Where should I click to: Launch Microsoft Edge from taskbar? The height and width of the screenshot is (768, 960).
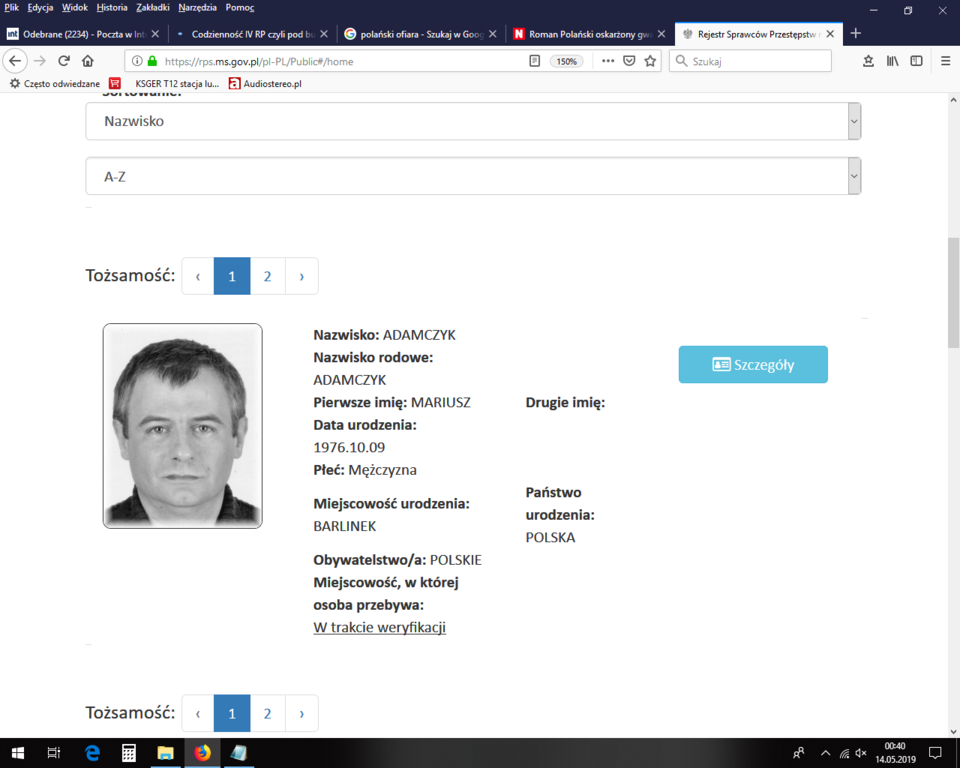click(92, 753)
